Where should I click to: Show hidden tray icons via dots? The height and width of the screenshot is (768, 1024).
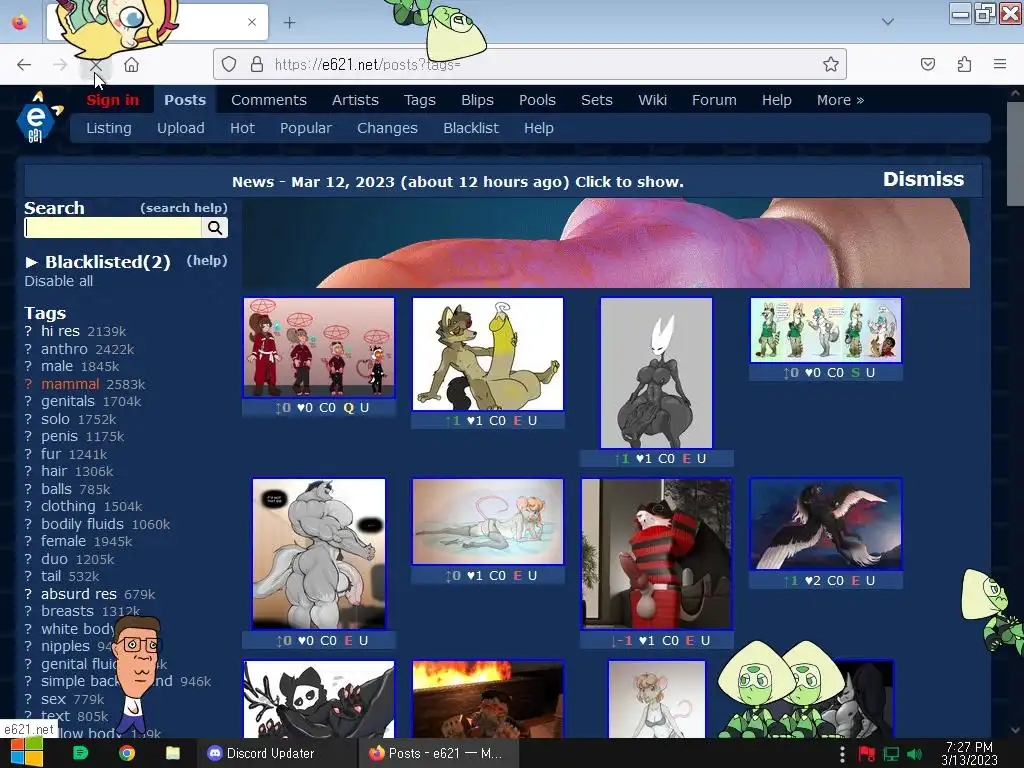842,754
